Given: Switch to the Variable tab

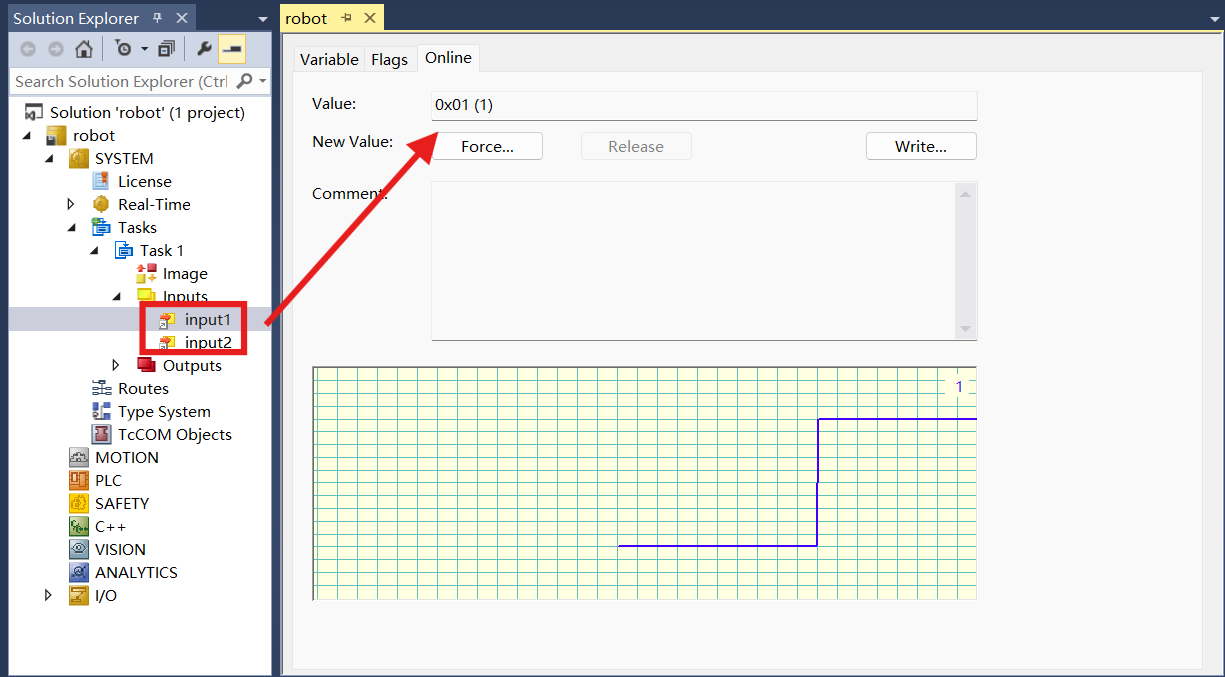Looking at the screenshot, I should pyautogui.click(x=329, y=59).
